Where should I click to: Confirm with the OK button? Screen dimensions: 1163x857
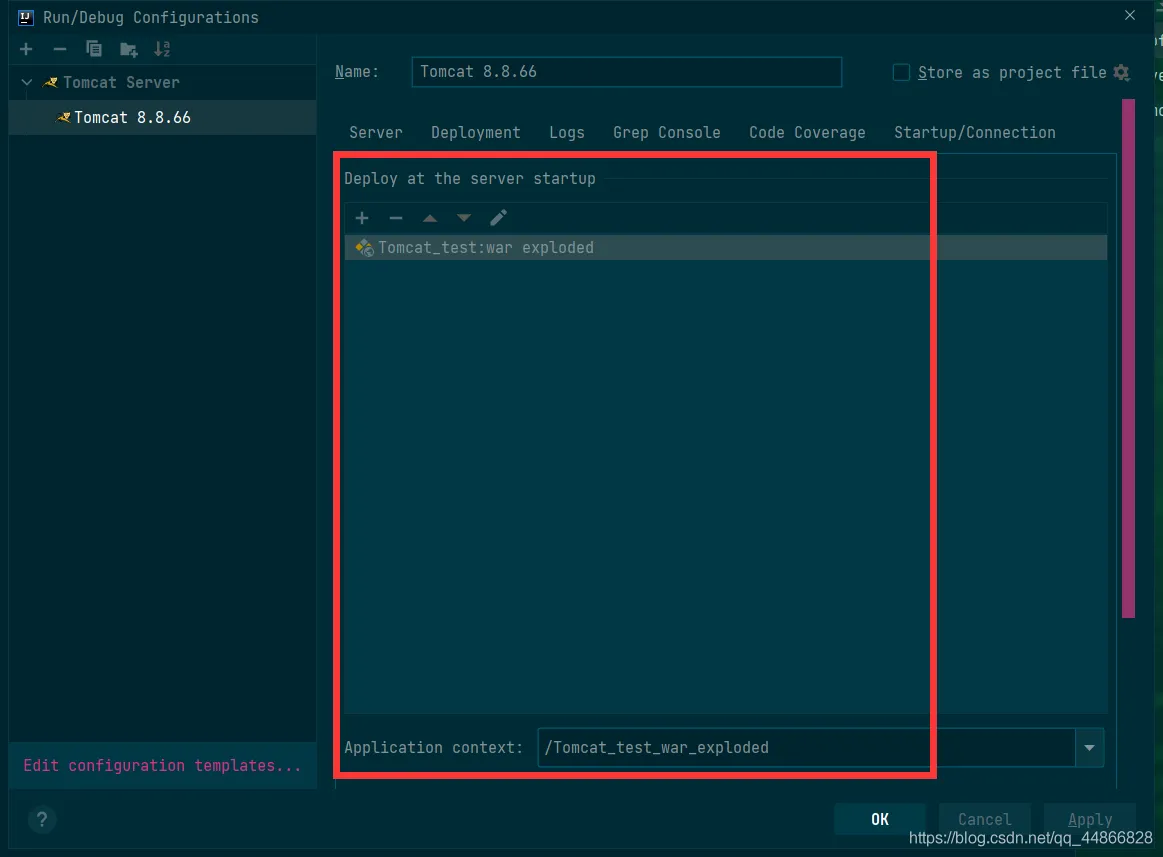[x=880, y=819]
